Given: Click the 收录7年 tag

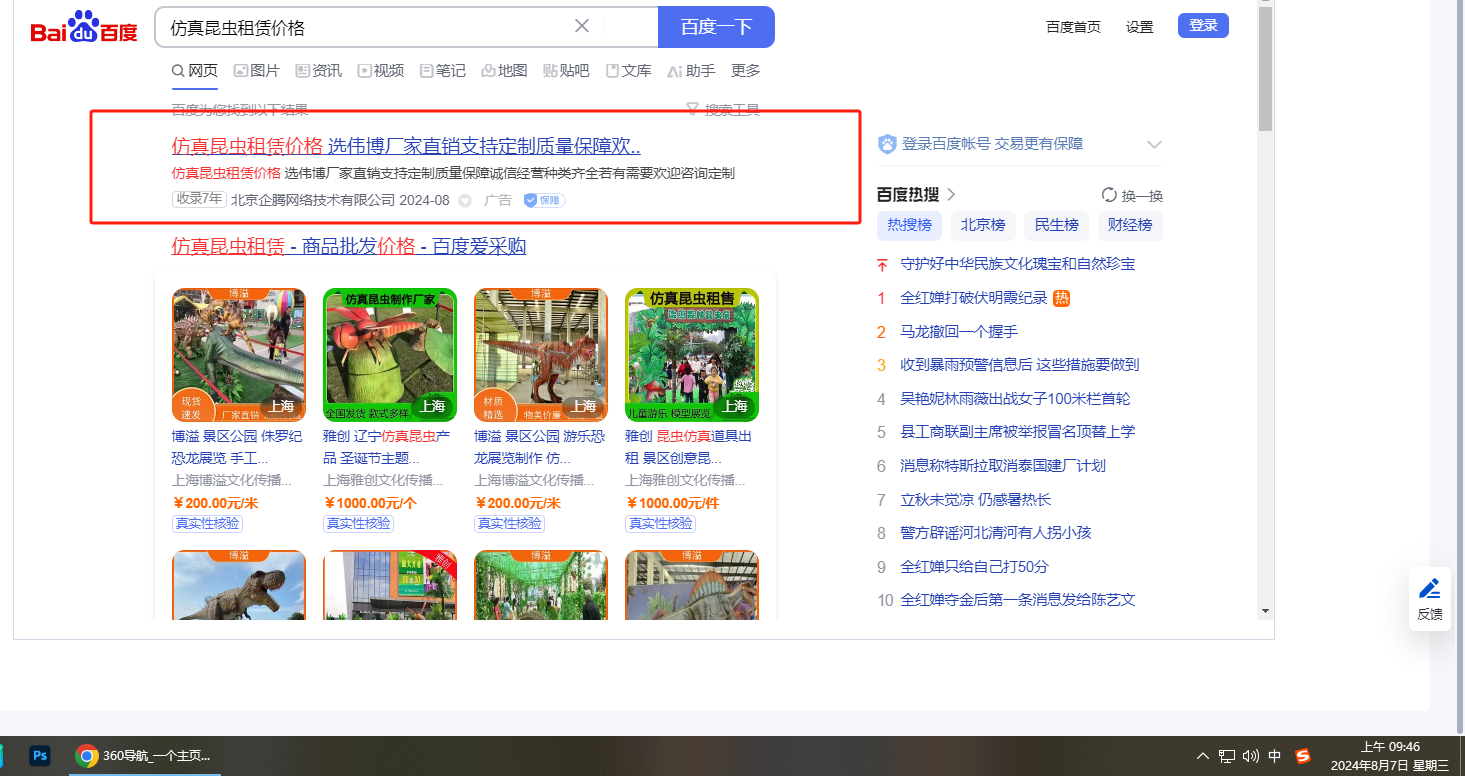Looking at the screenshot, I should pyautogui.click(x=199, y=199).
